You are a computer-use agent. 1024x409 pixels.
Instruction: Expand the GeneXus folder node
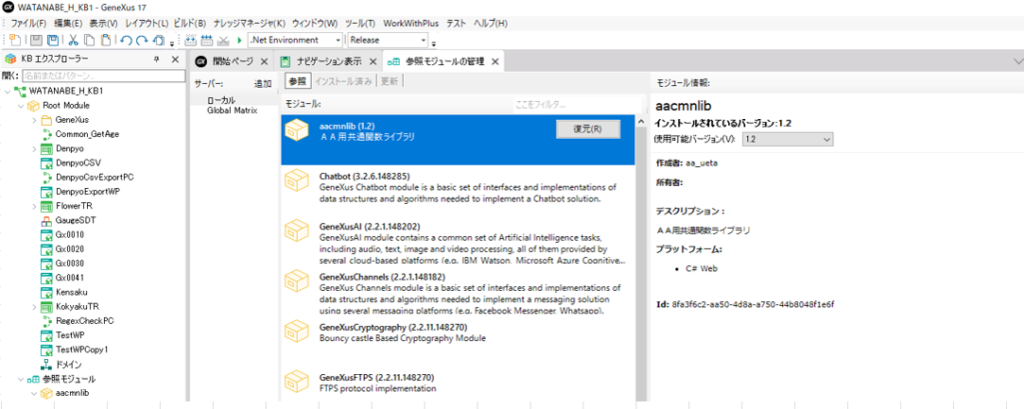pos(34,120)
